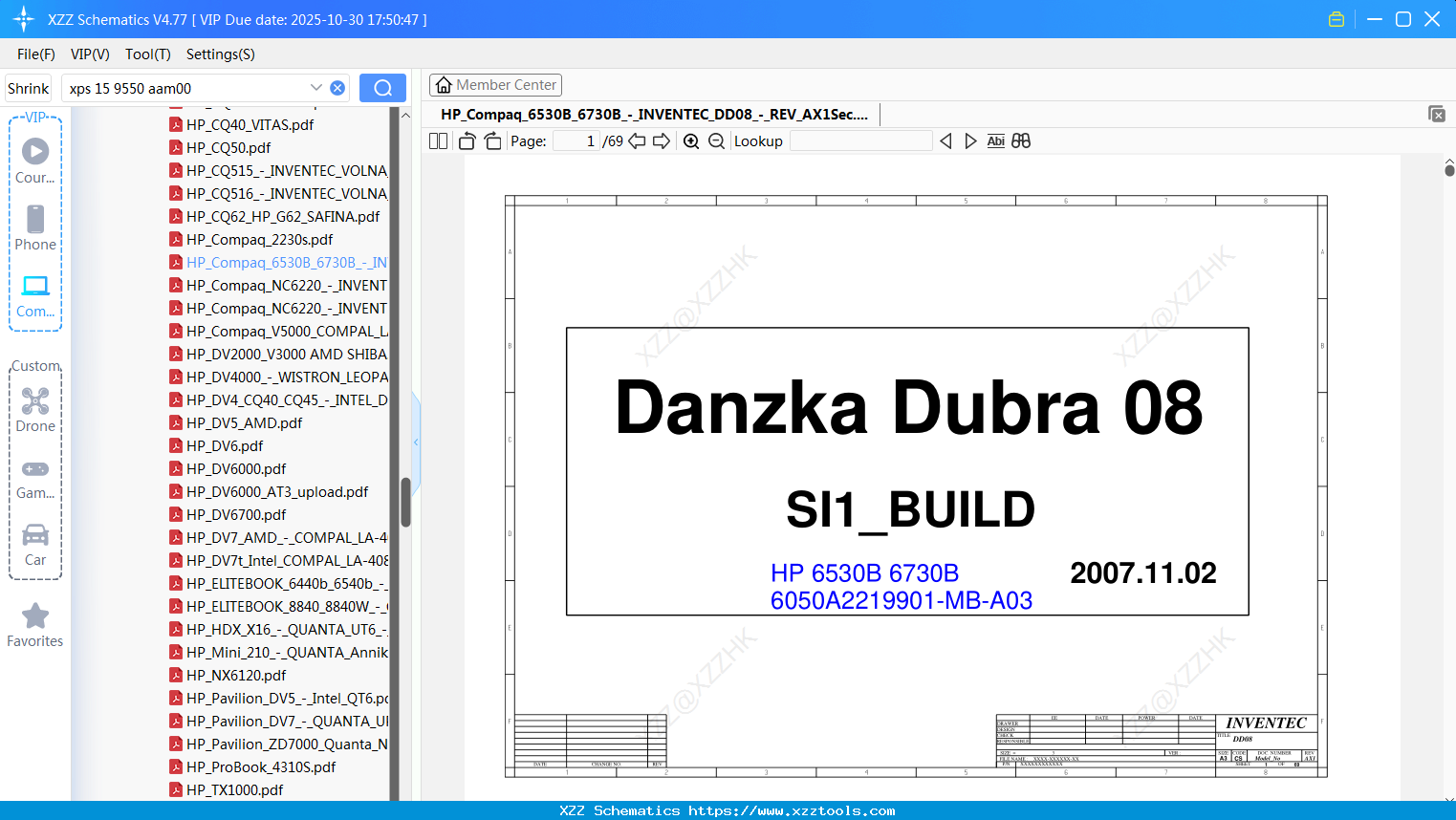Viewport: 1456px width, 820px height.
Task: Click the Shrink button
Action: 29,88
